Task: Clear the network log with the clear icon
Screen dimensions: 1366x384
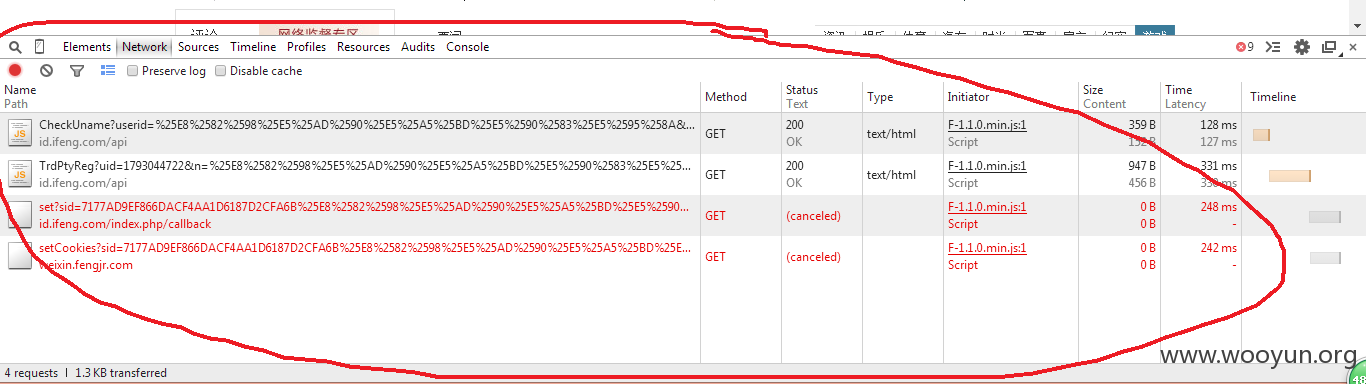Action: coord(46,71)
